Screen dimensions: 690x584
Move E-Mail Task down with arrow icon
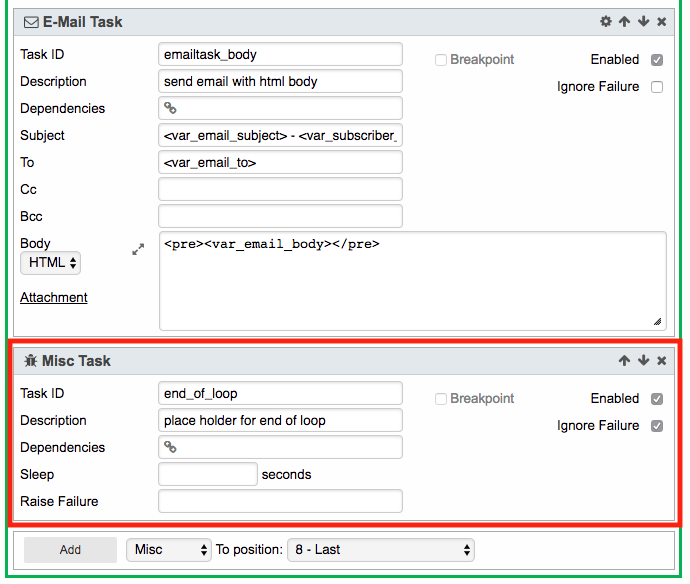point(643,21)
